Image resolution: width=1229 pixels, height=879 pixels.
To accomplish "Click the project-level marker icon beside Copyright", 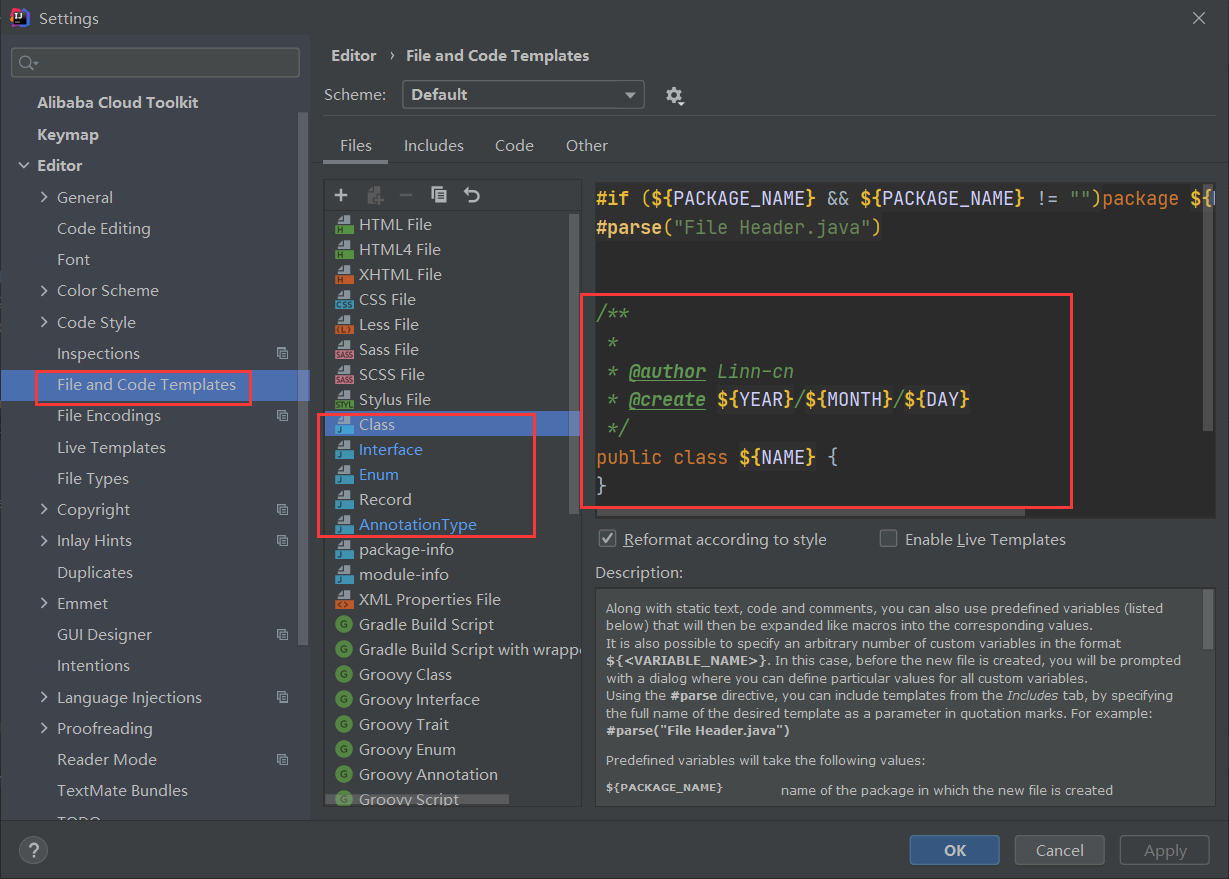I will tap(282, 509).
